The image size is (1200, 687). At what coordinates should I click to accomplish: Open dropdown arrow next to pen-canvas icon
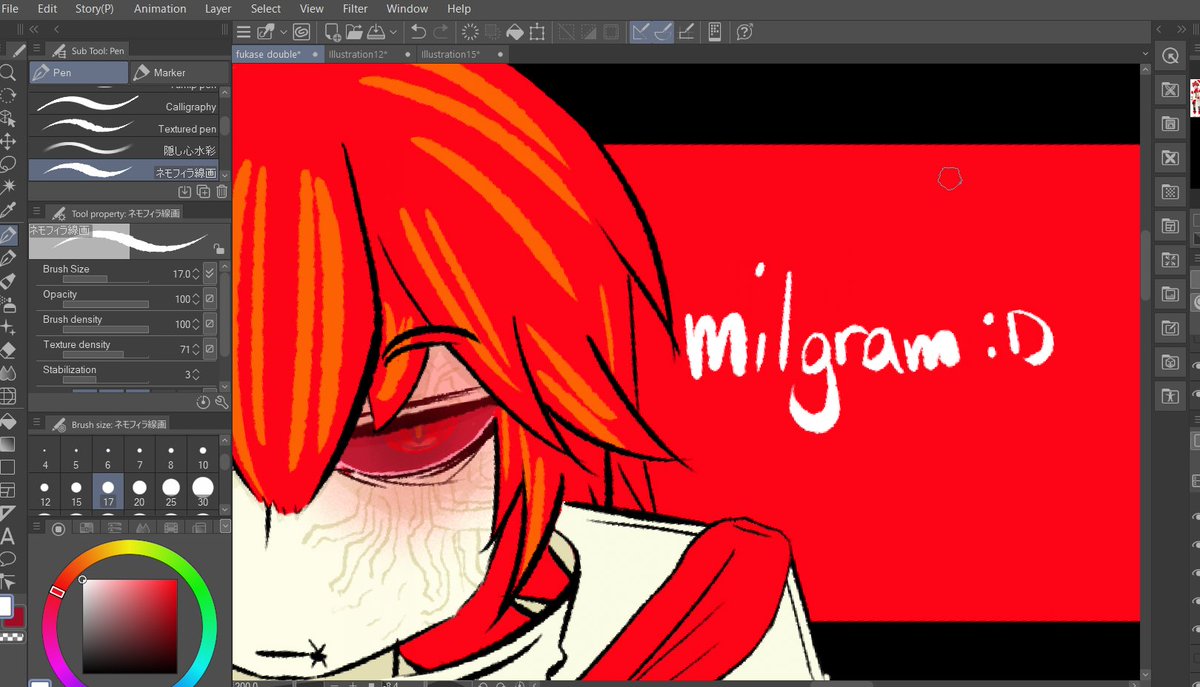pos(284,32)
